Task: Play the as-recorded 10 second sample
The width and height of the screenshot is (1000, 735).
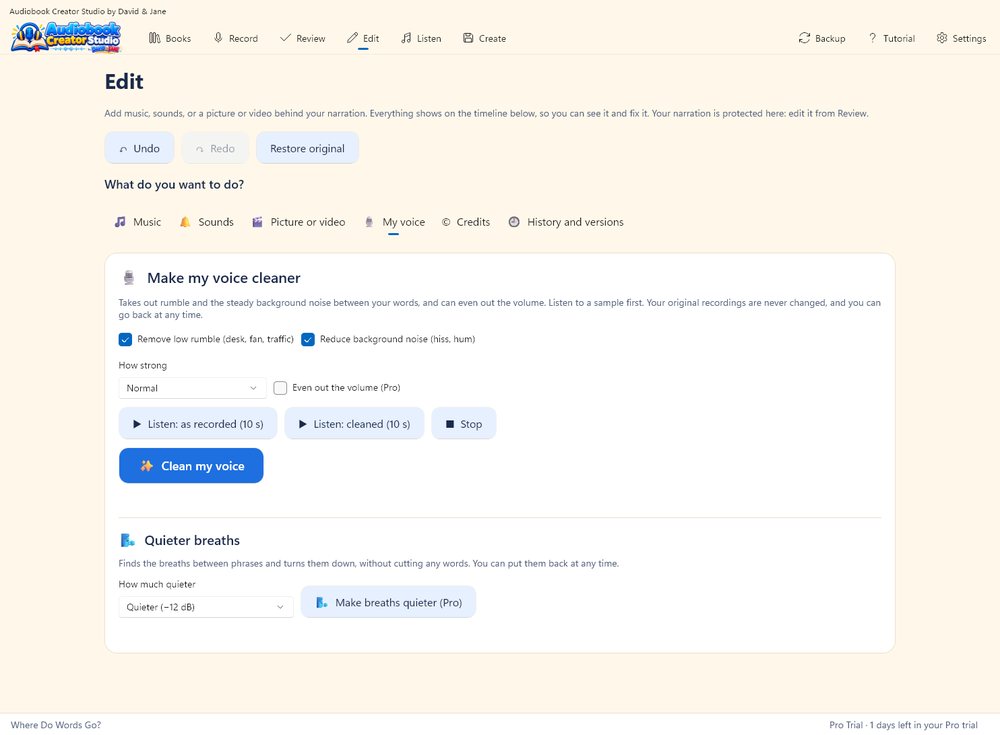Action: (x=198, y=424)
